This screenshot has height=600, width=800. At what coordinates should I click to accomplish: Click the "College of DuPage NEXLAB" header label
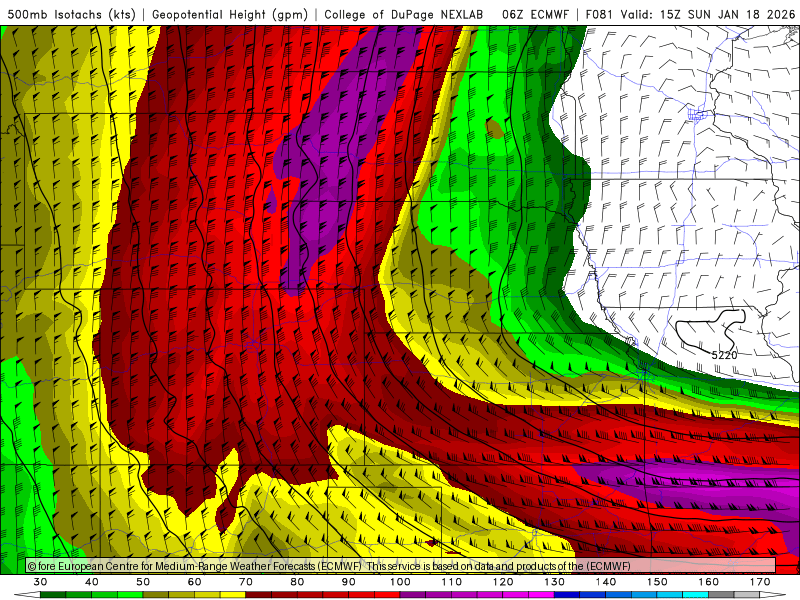(x=403, y=14)
